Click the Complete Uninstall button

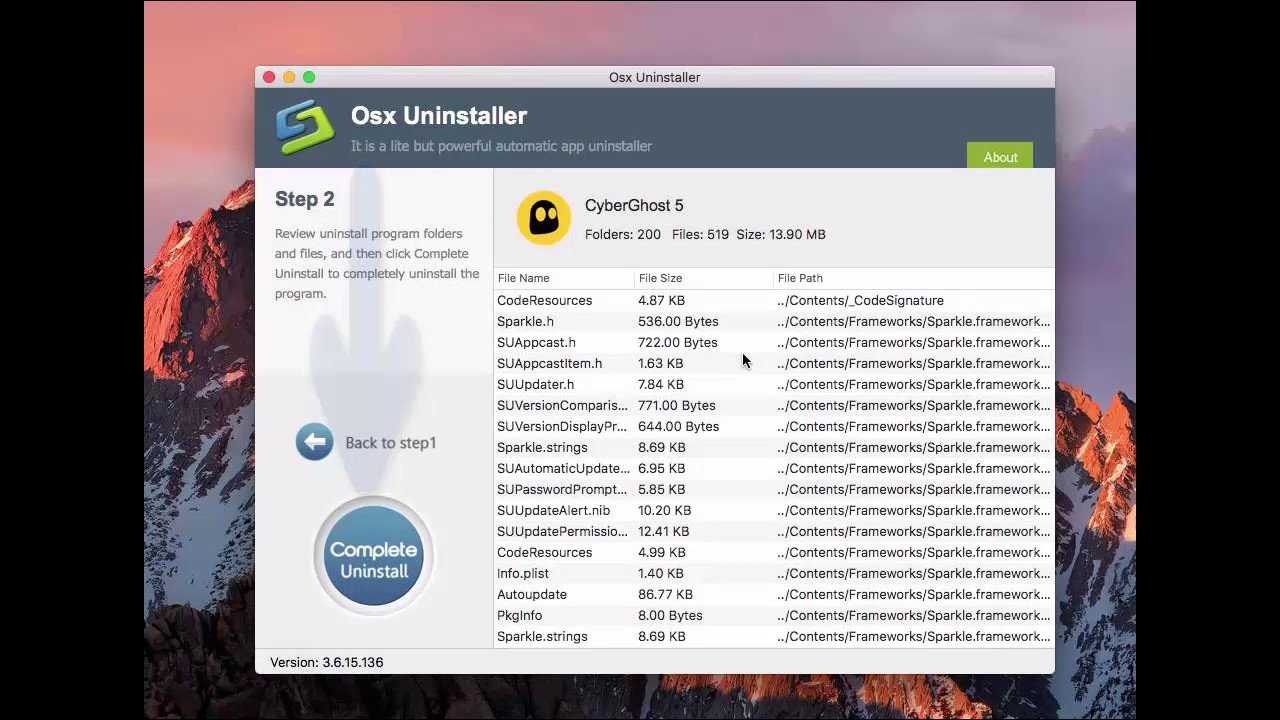coord(373,556)
